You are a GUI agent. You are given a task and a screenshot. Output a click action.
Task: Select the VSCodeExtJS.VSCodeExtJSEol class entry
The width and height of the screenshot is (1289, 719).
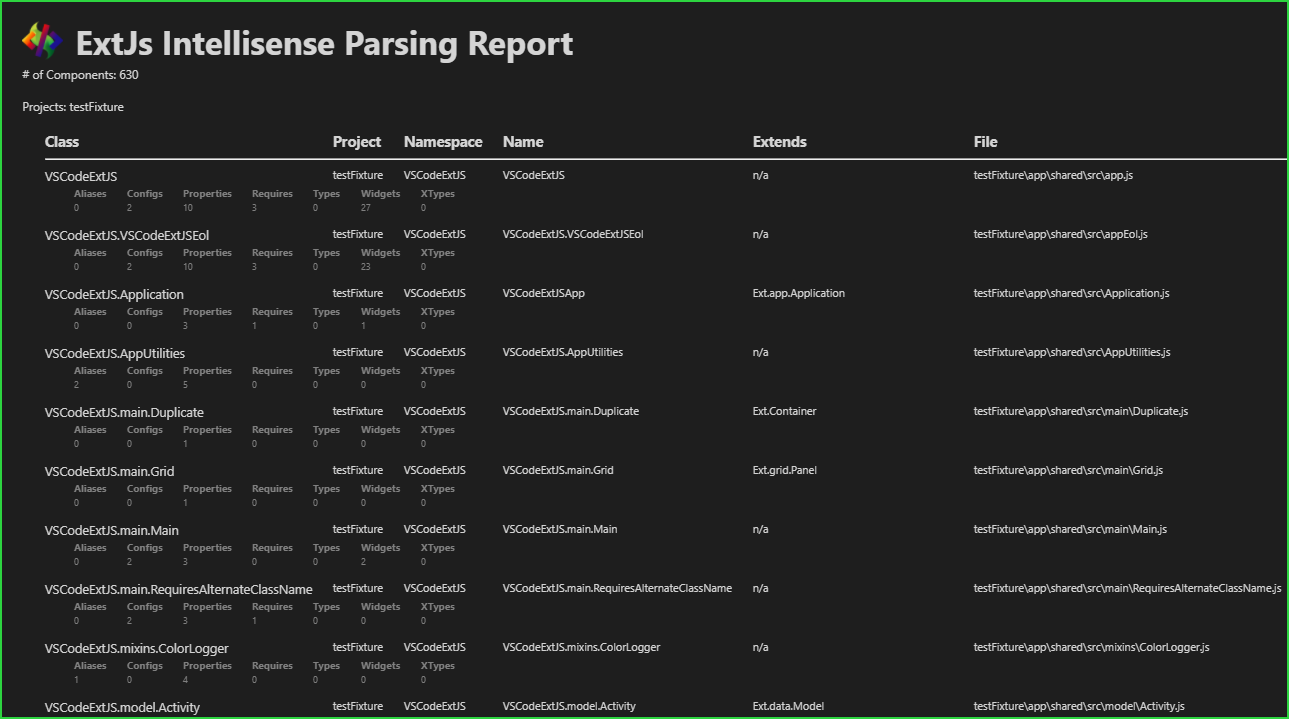click(x=127, y=236)
